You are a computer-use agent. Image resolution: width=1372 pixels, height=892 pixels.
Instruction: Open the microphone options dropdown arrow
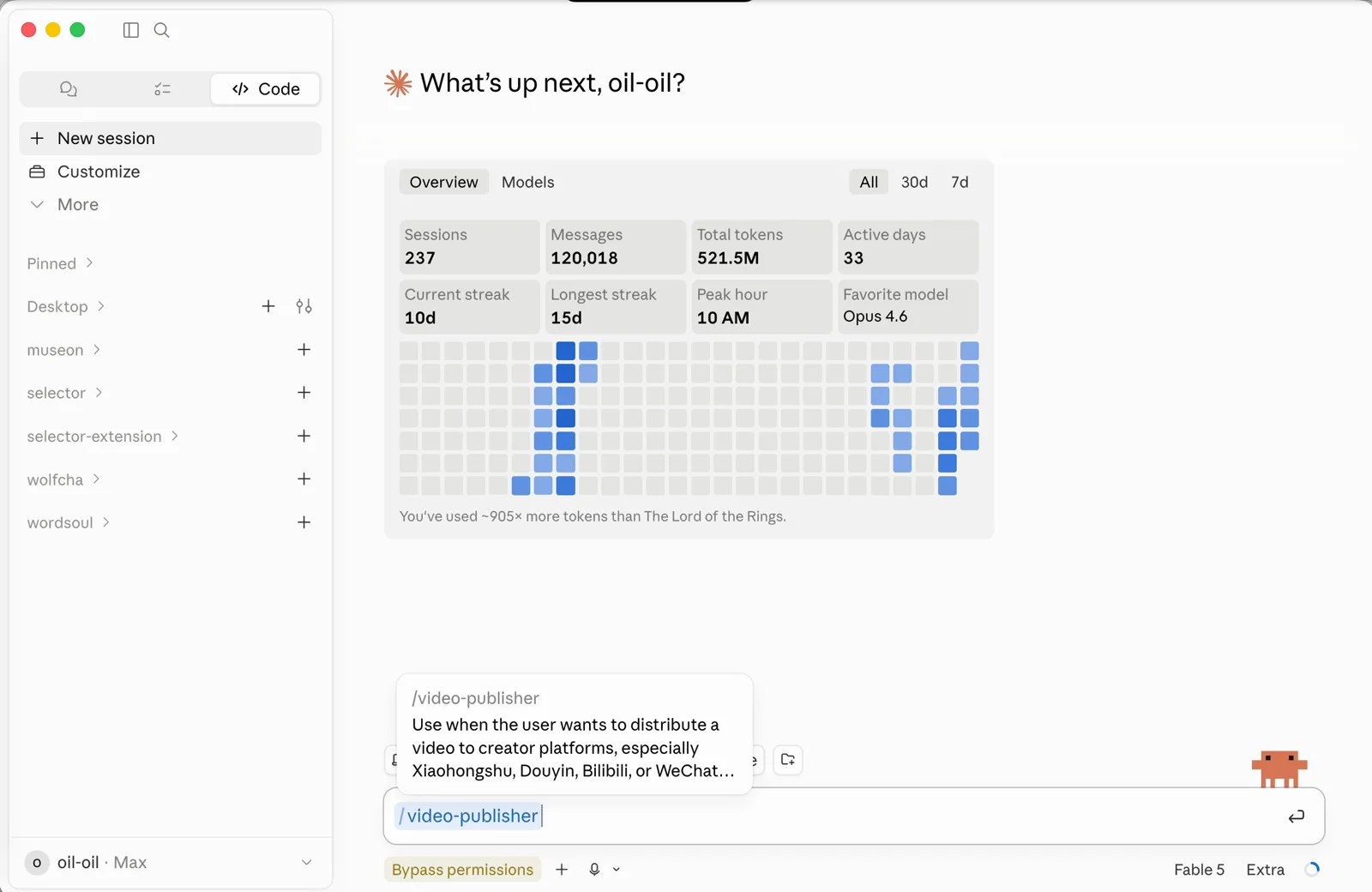tap(617, 870)
